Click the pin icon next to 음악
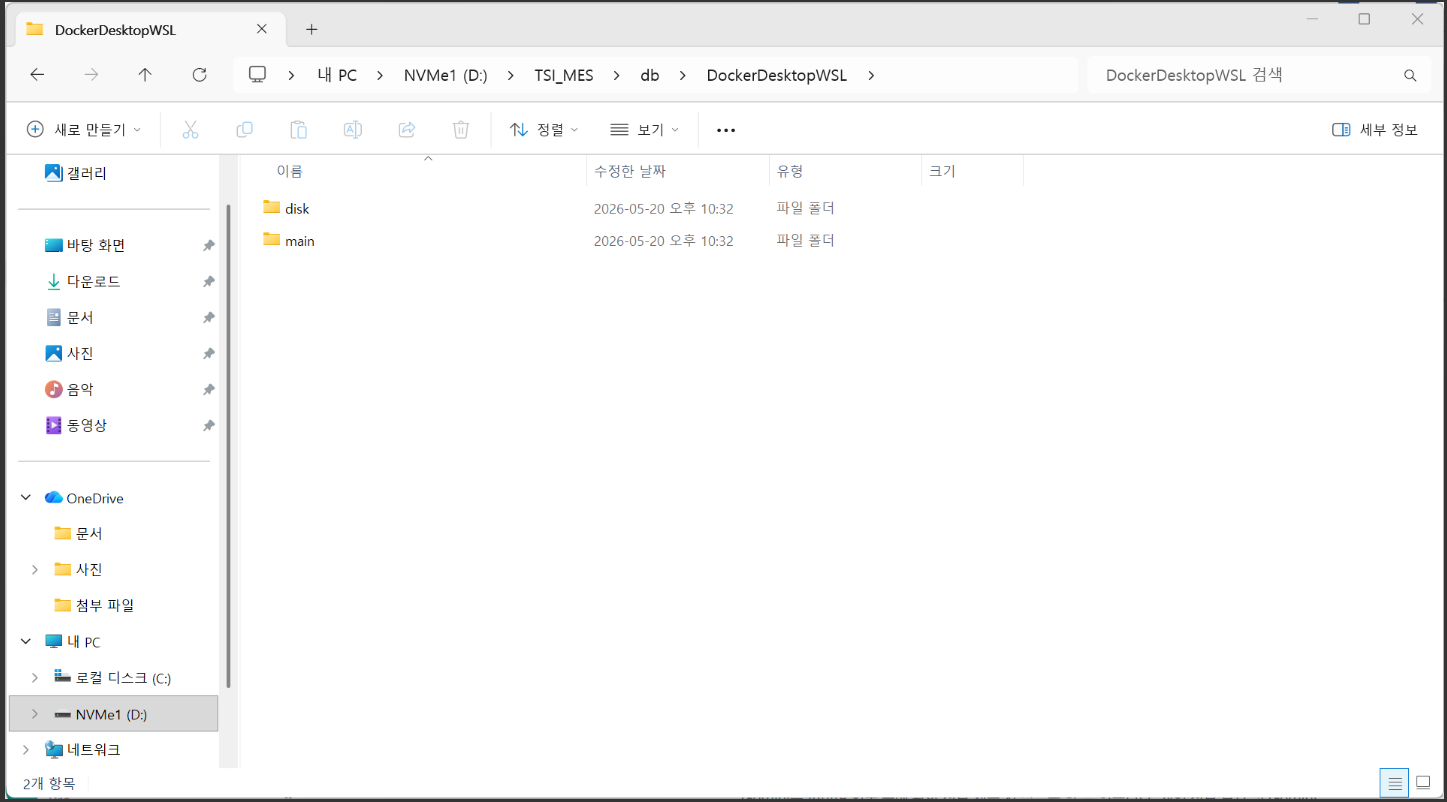Viewport: 1447px width, 802px height. point(208,390)
